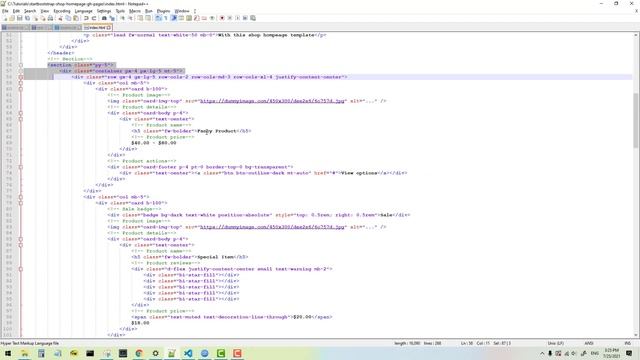Collapse fold marker at first text-center div under card-body
Viewport: 640px width, 360px height.
20,119
